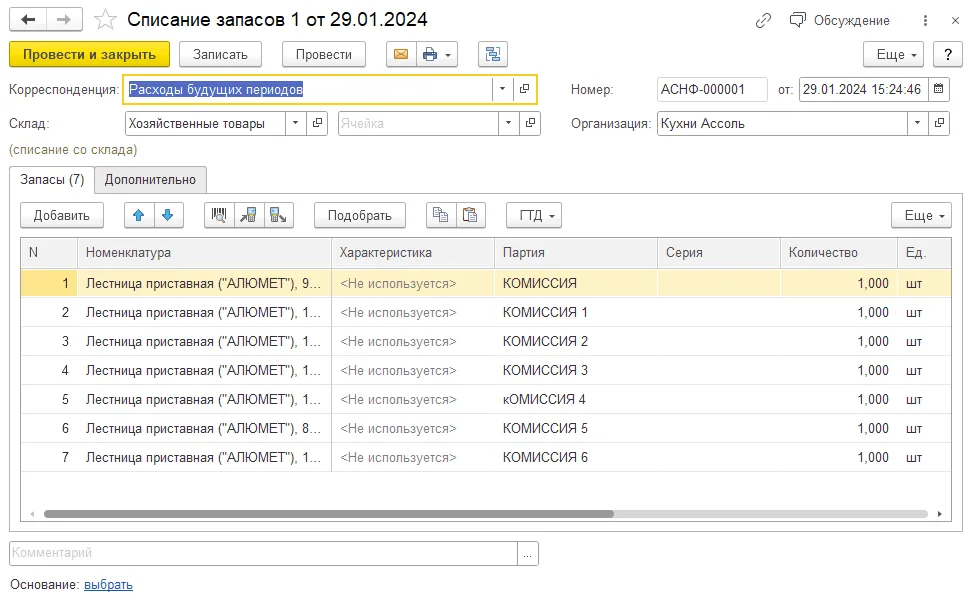Paste rows with the clipboard icon
967x596 pixels.
tap(470, 215)
